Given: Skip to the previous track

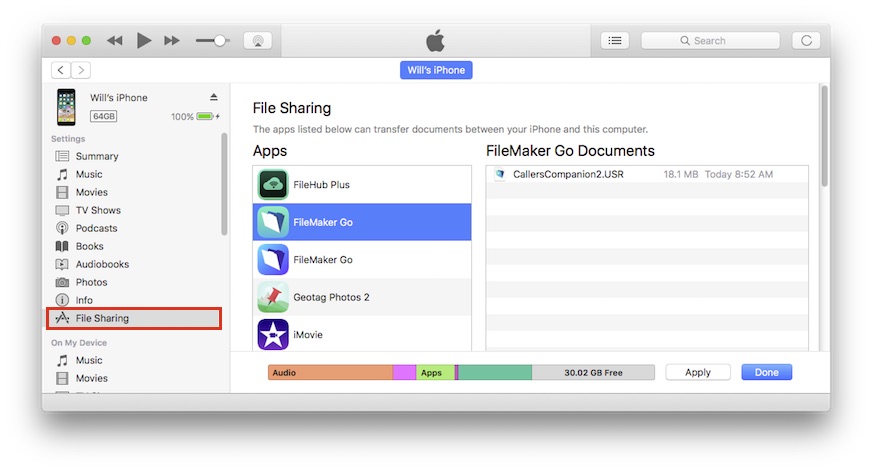Looking at the screenshot, I should tap(114, 40).
